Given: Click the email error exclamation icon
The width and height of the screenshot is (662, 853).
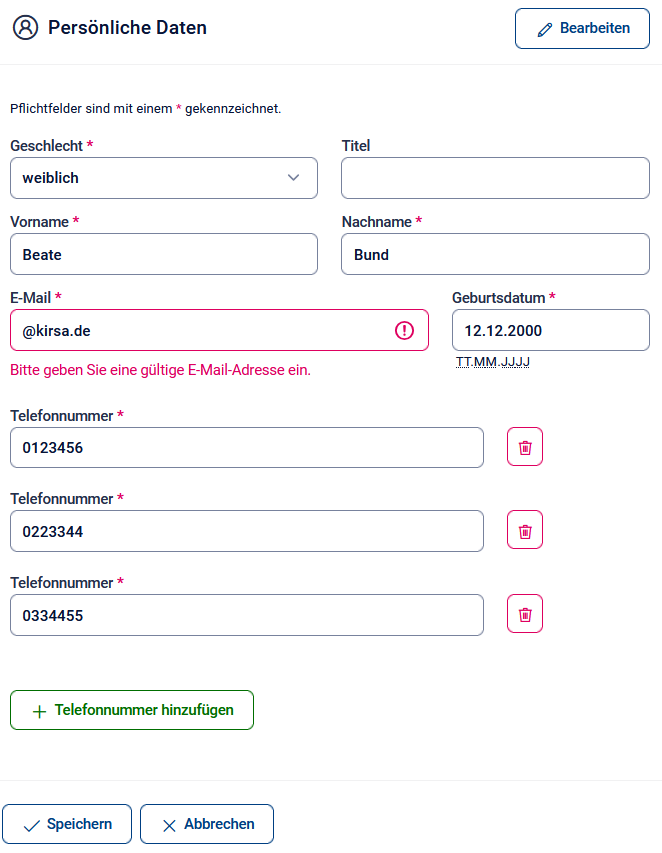Looking at the screenshot, I should coord(404,330).
